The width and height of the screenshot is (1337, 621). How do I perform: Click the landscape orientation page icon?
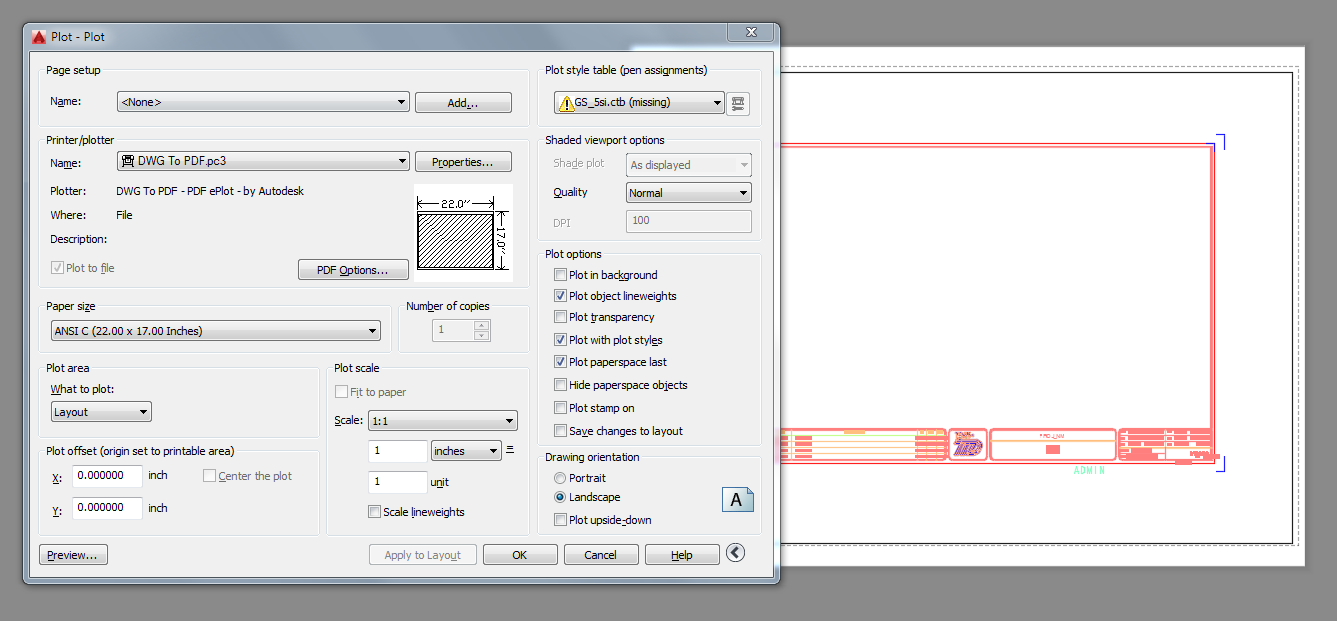click(737, 499)
